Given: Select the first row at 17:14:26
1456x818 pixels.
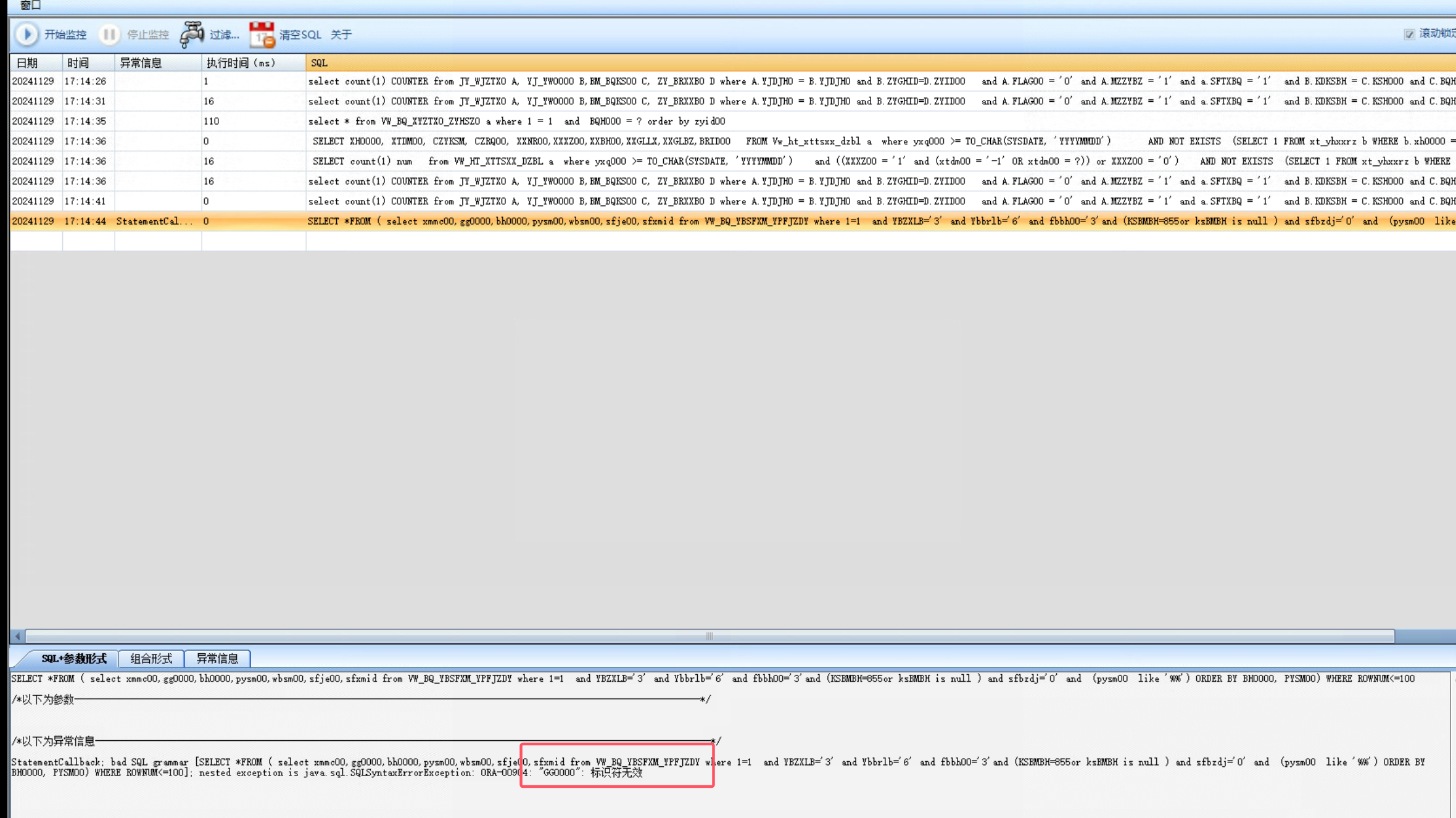Looking at the screenshot, I should (85, 81).
